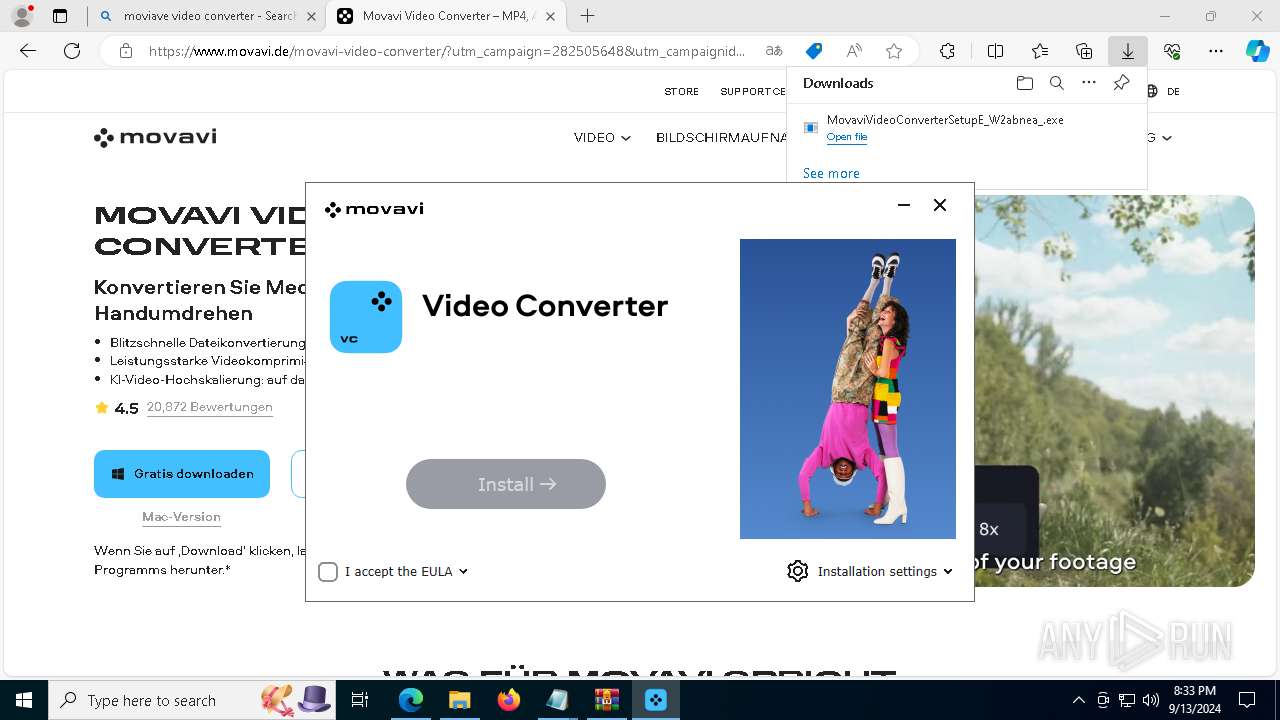
Task: Open a new browser tab
Action: pyautogui.click(x=587, y=16)
